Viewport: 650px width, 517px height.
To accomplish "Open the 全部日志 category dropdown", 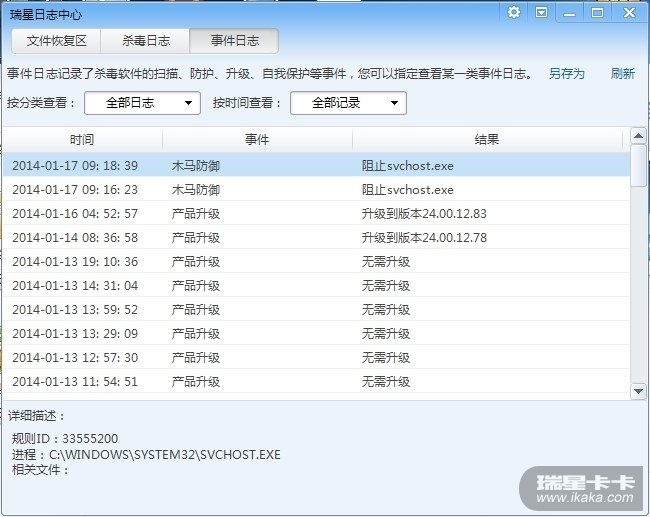I will pyautogui.click(x=143, y=103).
